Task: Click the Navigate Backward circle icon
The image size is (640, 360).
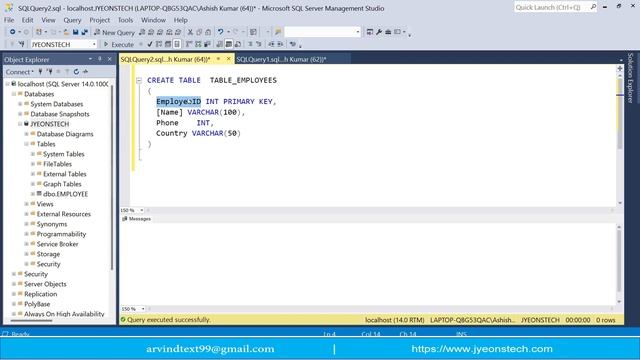Action: pyautogui.click(x=13, y=32)
